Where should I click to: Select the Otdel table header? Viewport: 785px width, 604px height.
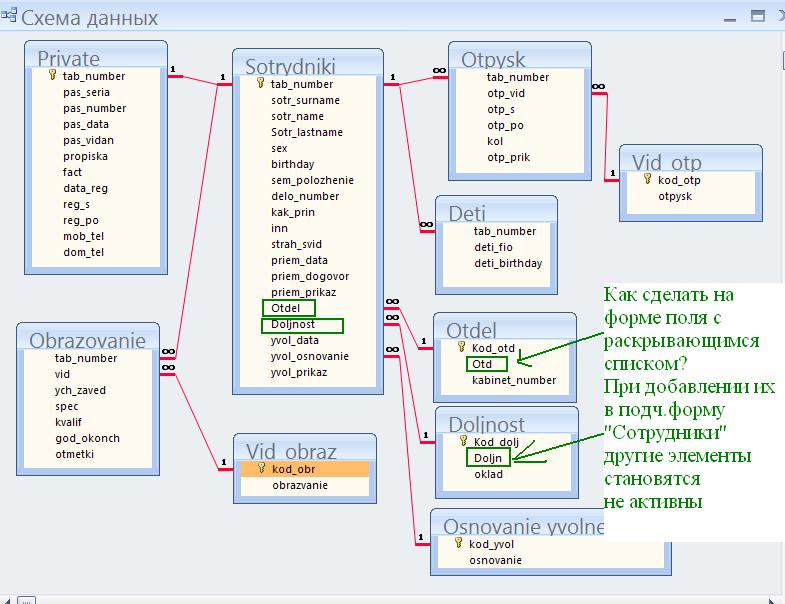[x=505, y=327]
